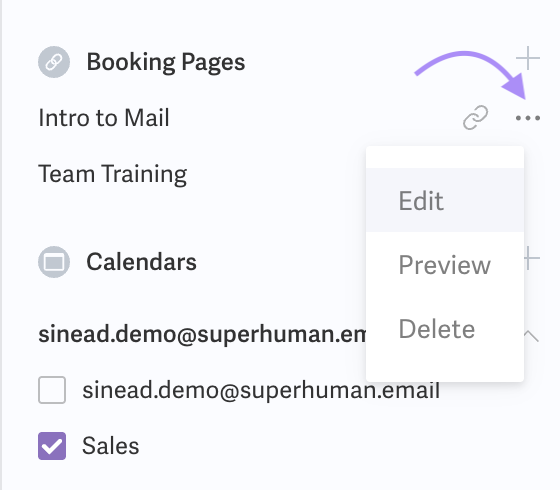Uncheck the Sales calendar checkbox
The height and width of the screenshot is (490, 560).
pyautogui.click(x=52, y=446)
